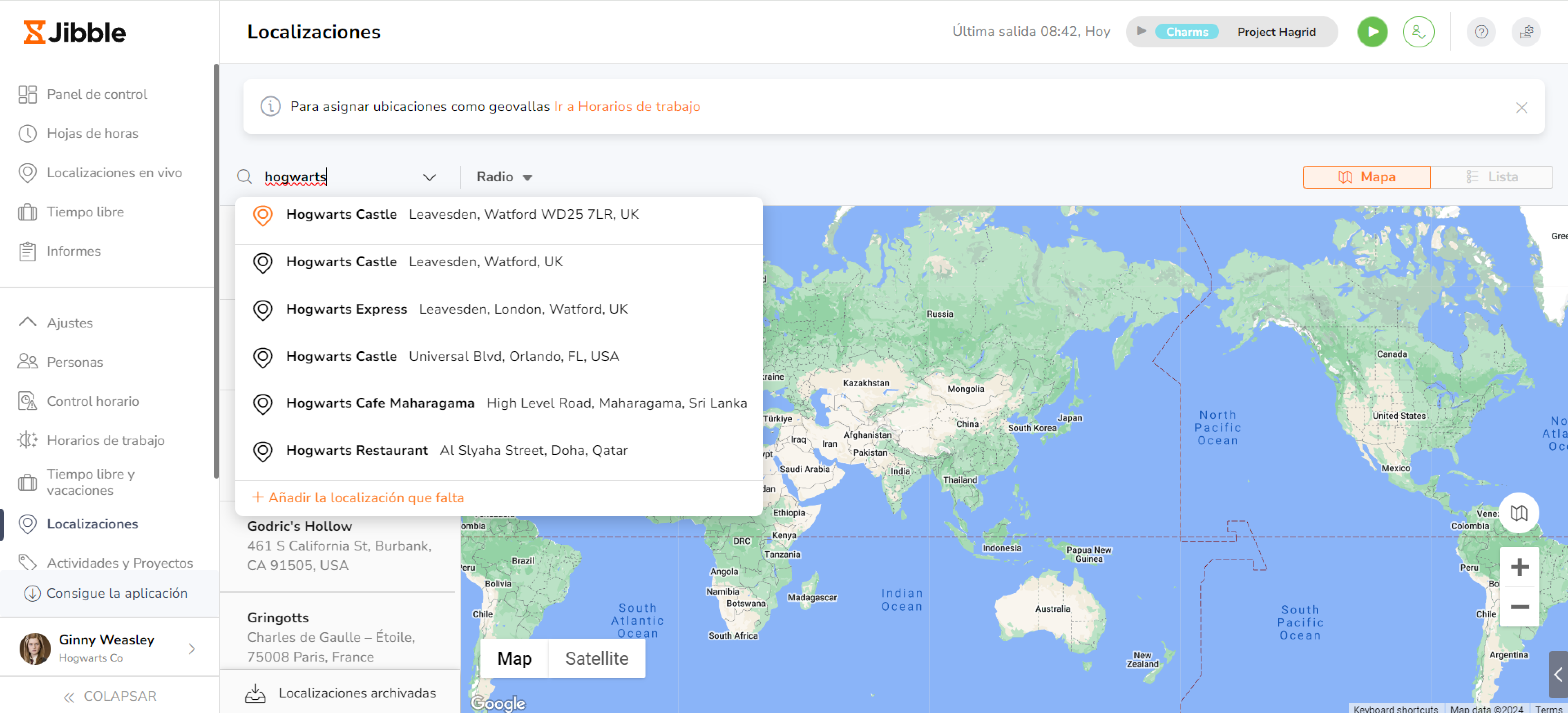
Task: Open the settings gear icon in header
Action: coord(1526,31)
